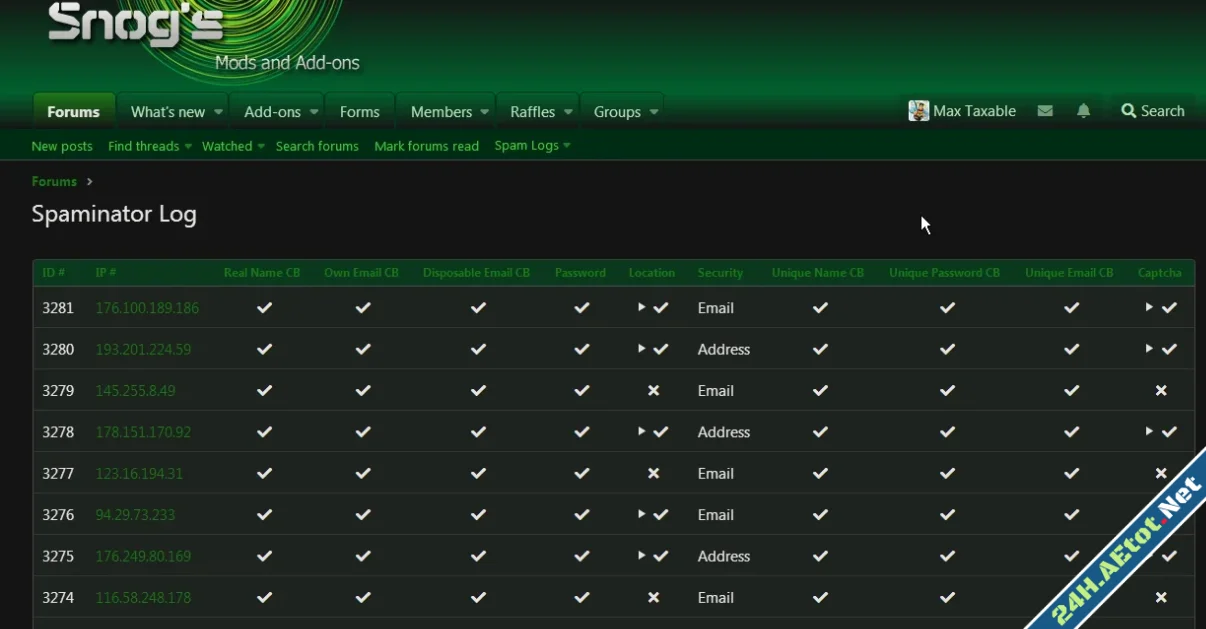Click the Forums breadcrumb link
This screenshot has width=1206, height=629.
click(x=54, y=182)
